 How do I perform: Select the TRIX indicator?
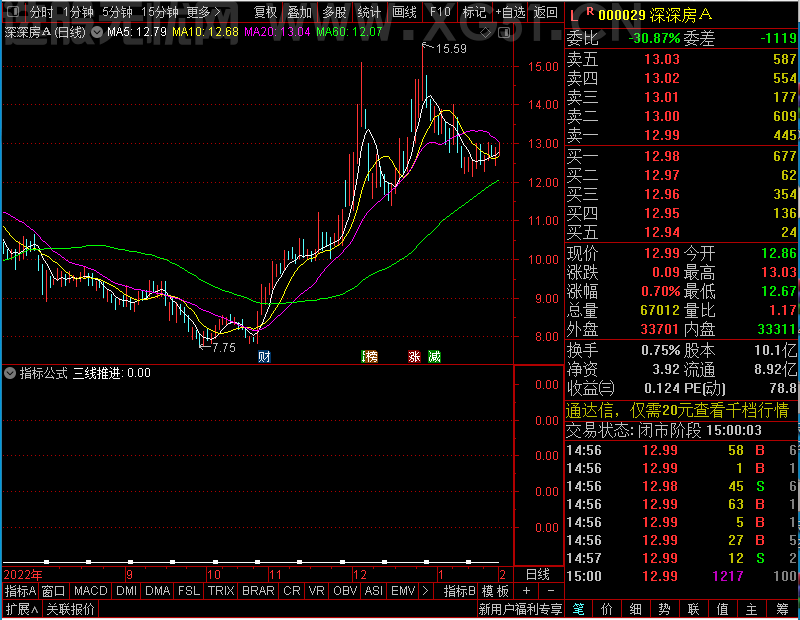click(x=221, y=591)
